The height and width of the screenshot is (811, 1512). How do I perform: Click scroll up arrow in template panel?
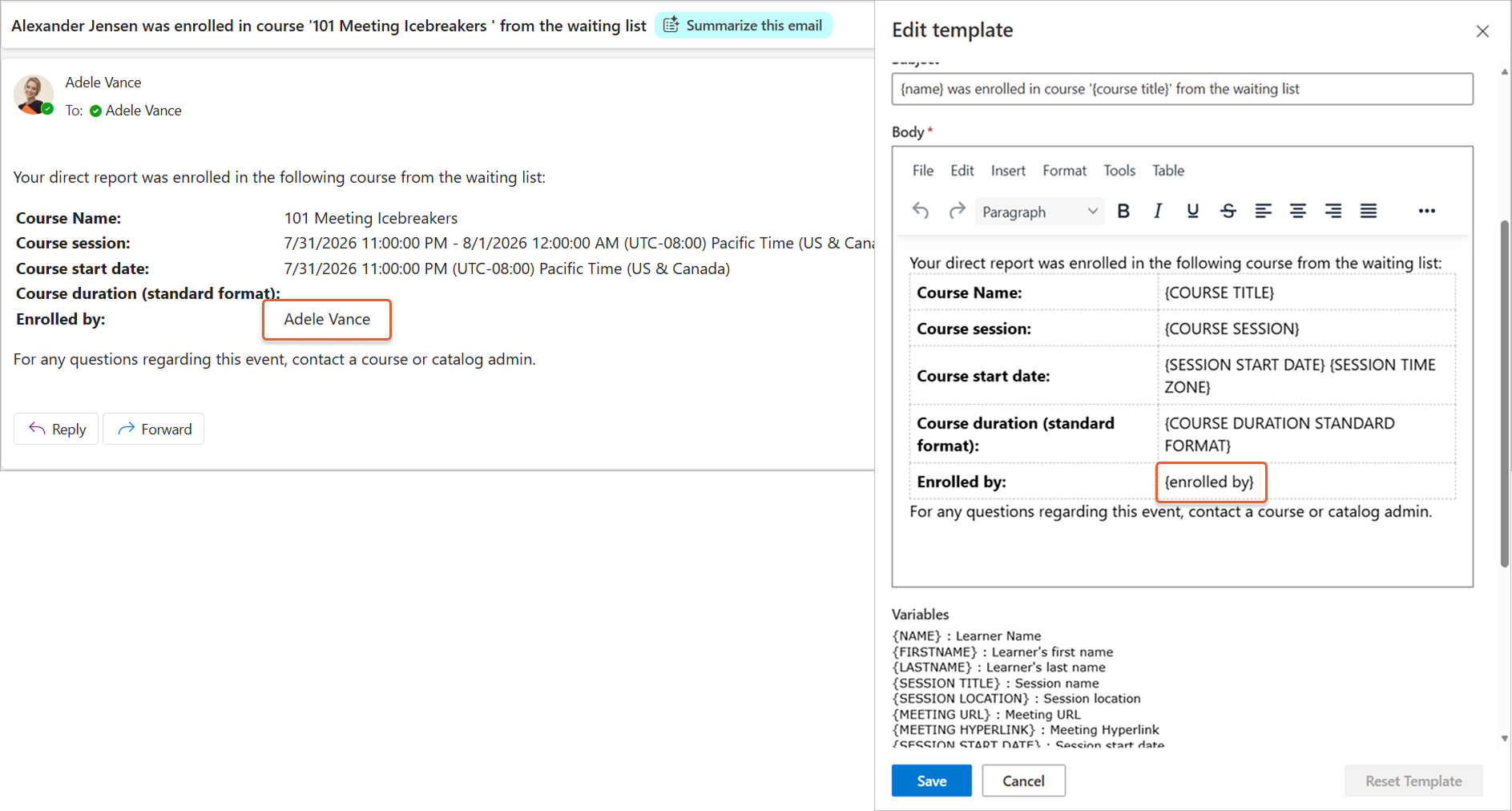click(x=1505, y=72)
